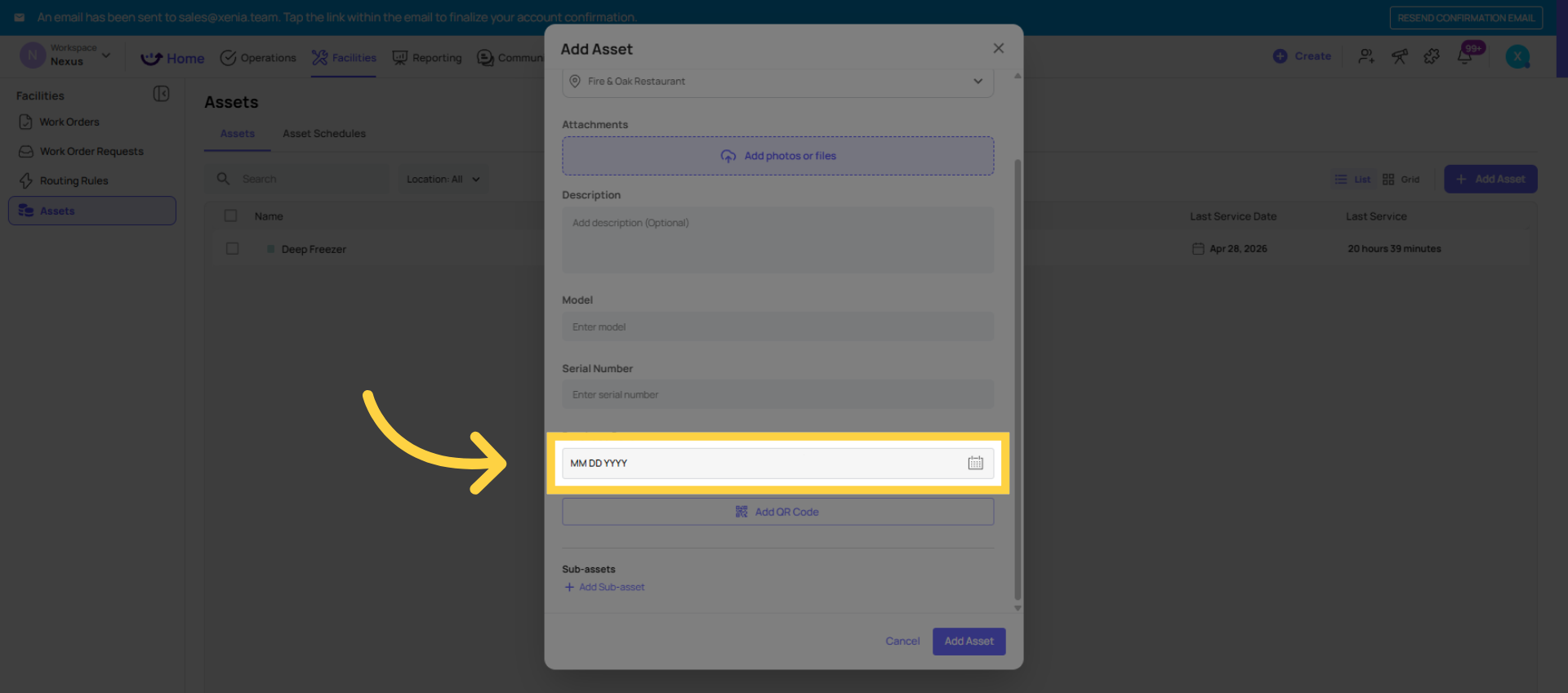The width and height of the screenshot is (1568, 693).
Task: Click the 20 hours 39 minutes cell
Action: (1394, 249)
